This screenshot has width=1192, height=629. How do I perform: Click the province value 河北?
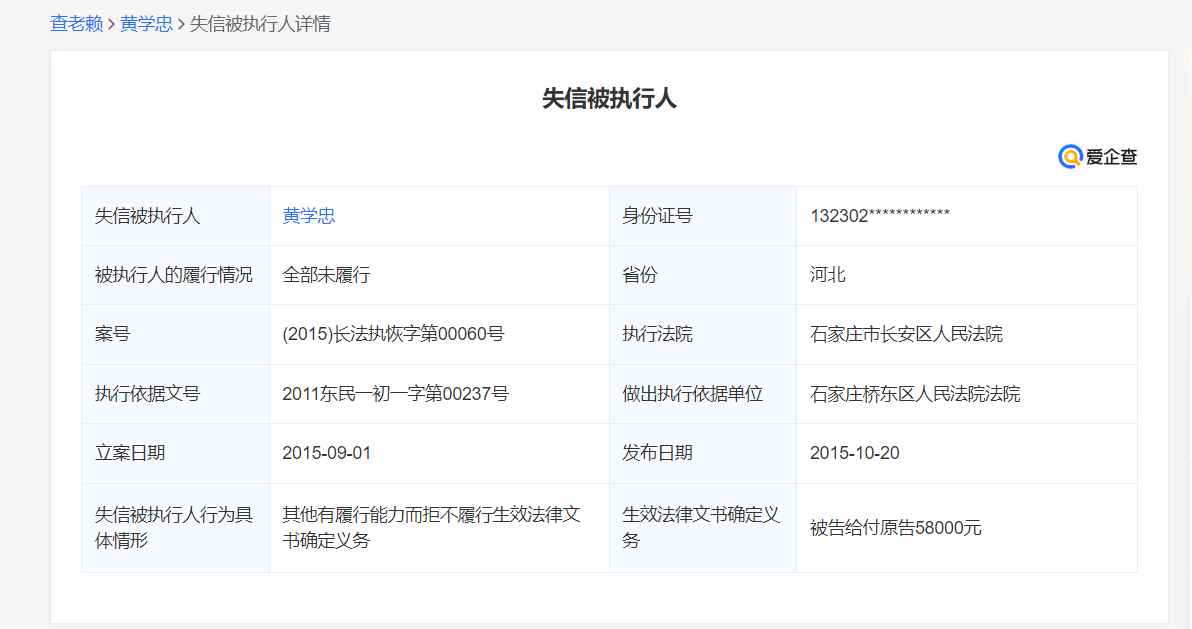point(828,275)
